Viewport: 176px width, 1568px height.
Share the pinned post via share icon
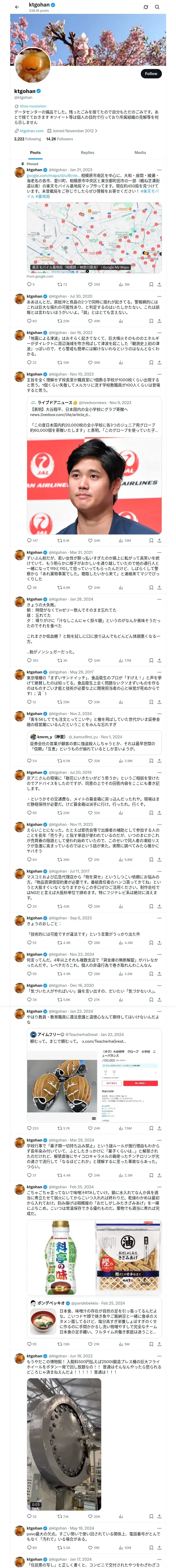coord(160,284)
